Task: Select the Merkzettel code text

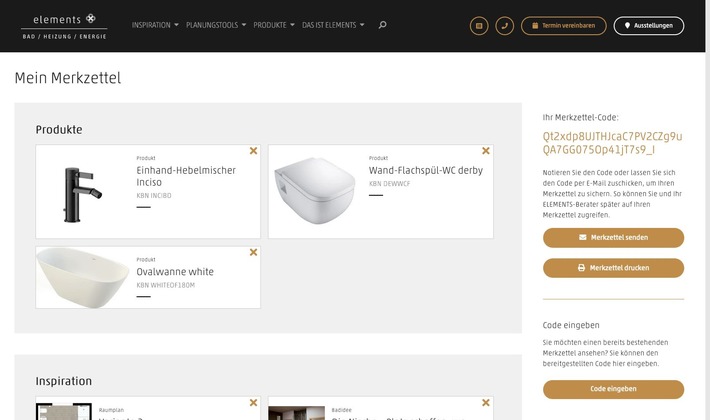Action: click(x=612, y=142)
